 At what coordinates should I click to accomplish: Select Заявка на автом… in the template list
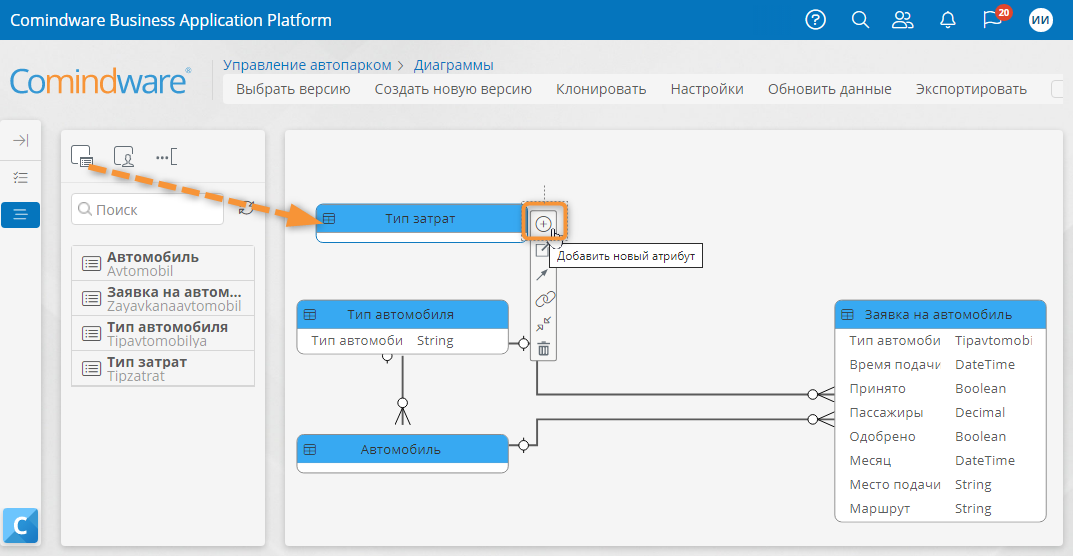click(163, 299)
